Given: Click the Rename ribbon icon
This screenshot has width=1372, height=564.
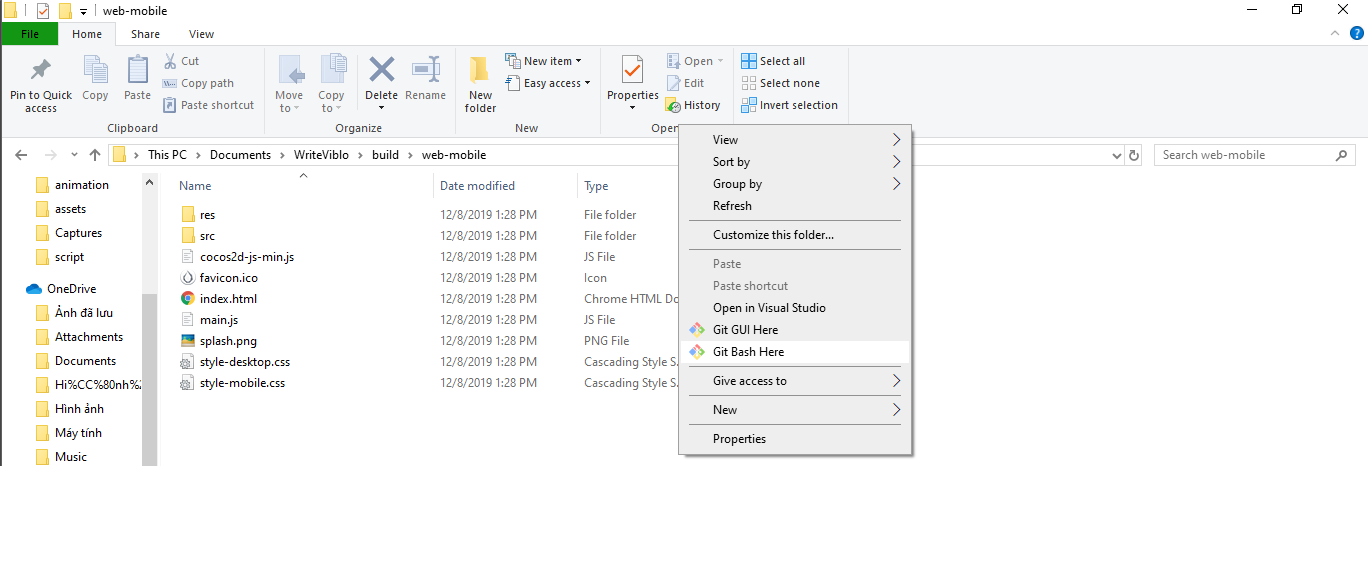Looking at the screenshot, I should pyautogui.click(x=426, y=70).
